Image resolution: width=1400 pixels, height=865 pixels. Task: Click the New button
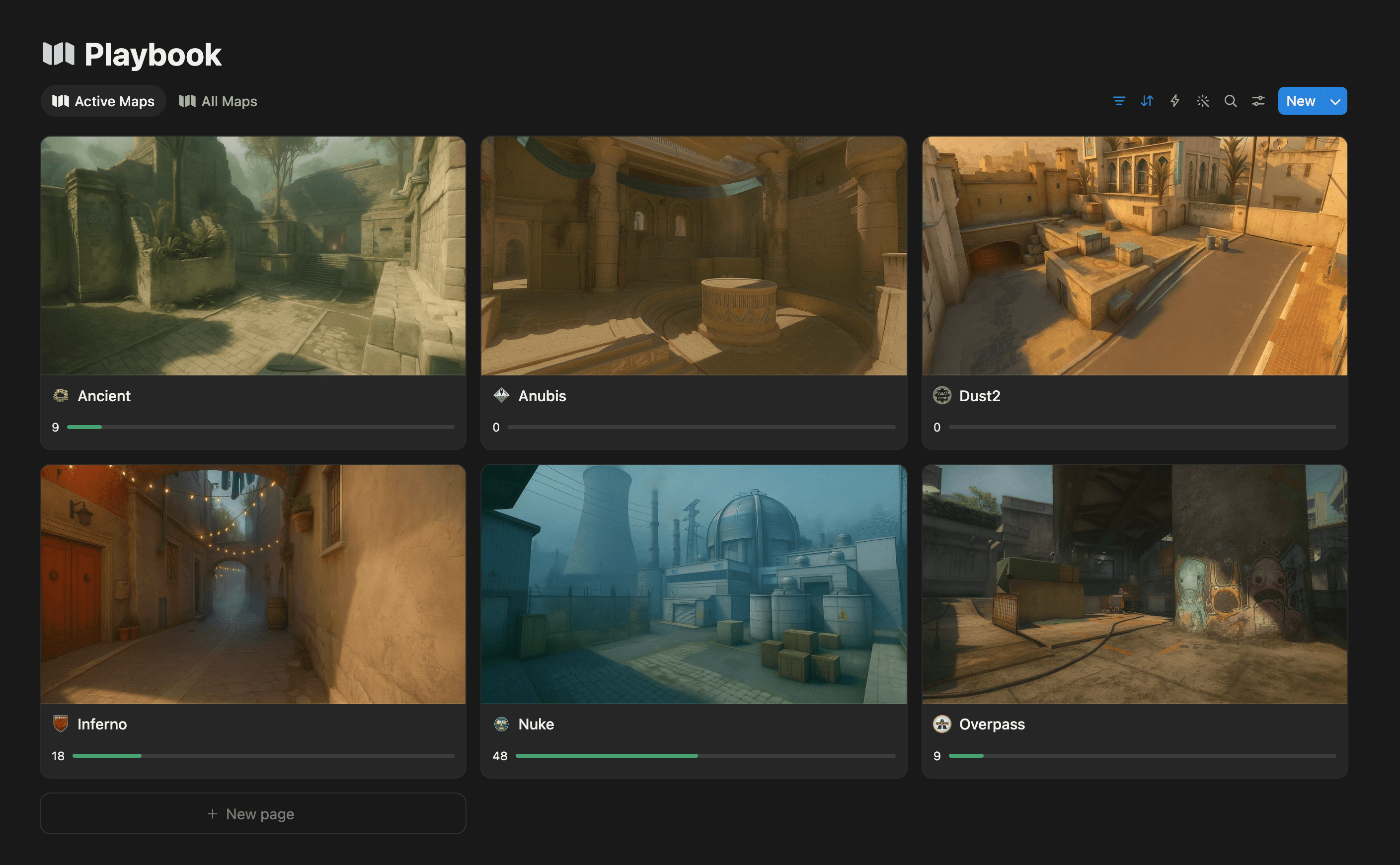pos(1301,101)
